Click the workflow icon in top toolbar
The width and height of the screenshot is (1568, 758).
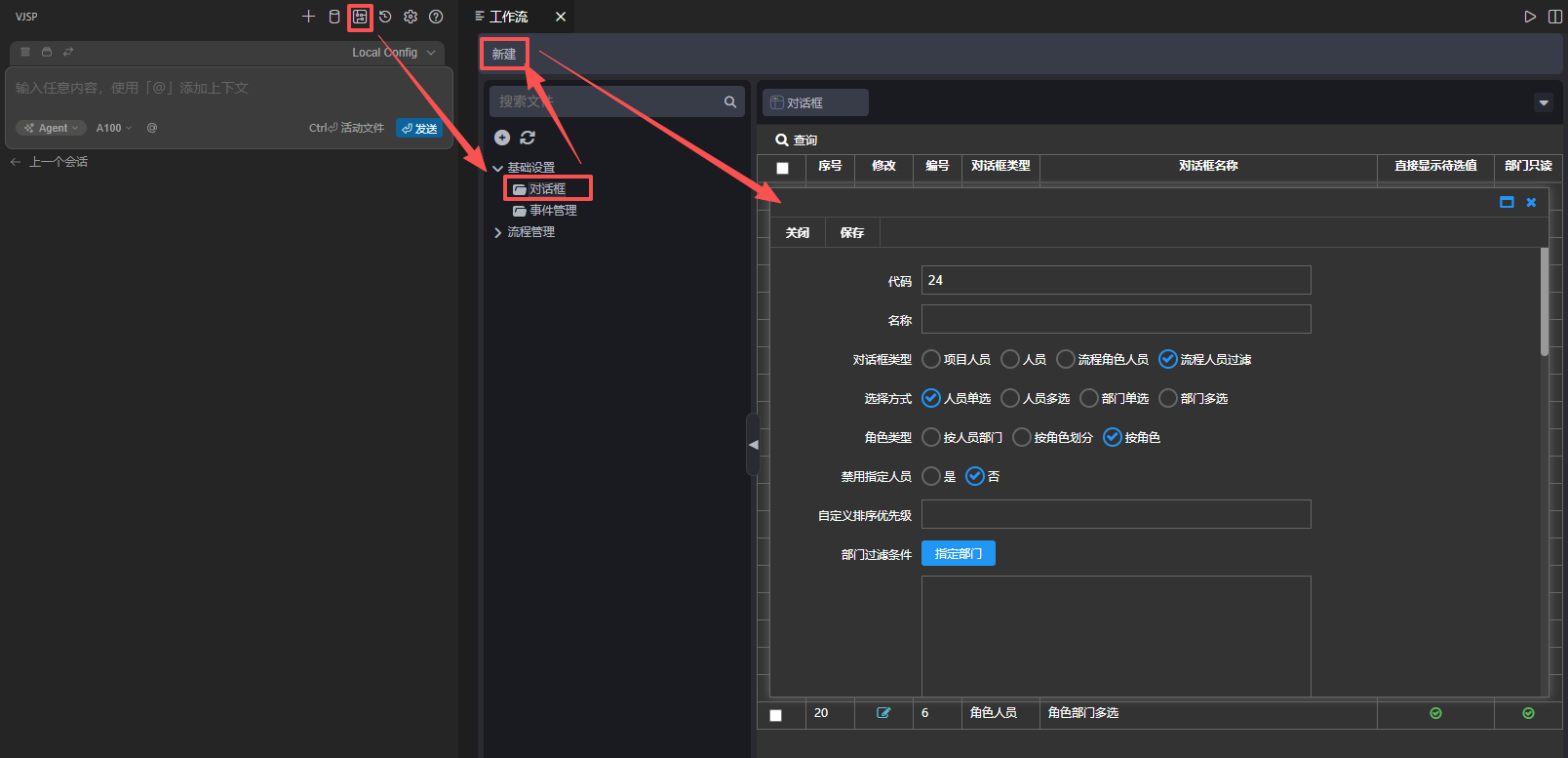360,17
